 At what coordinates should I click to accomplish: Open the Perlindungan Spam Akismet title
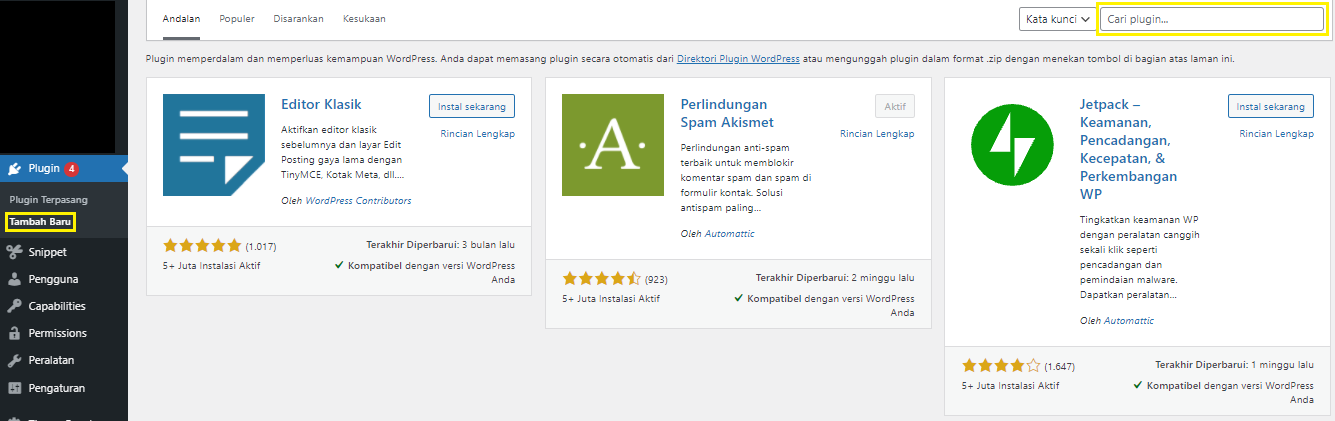[727, 113]
